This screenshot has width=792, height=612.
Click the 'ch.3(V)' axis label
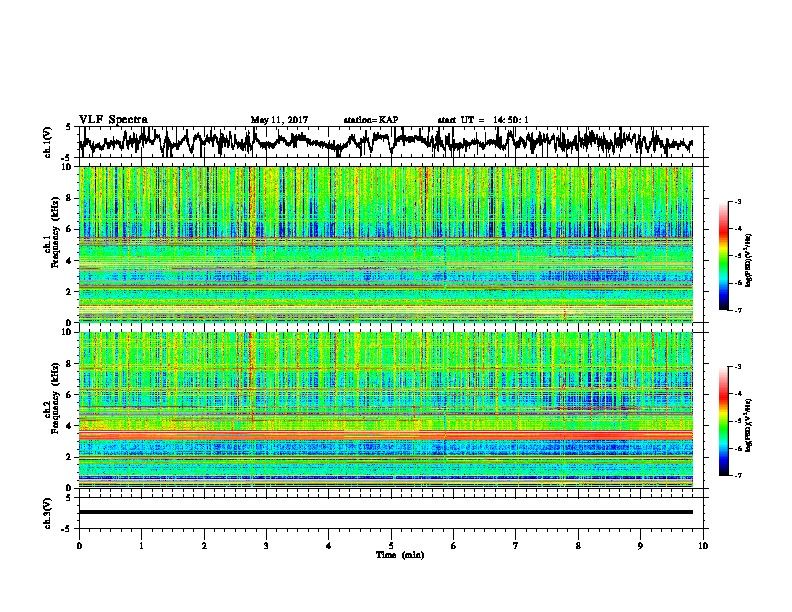[47, 513]
